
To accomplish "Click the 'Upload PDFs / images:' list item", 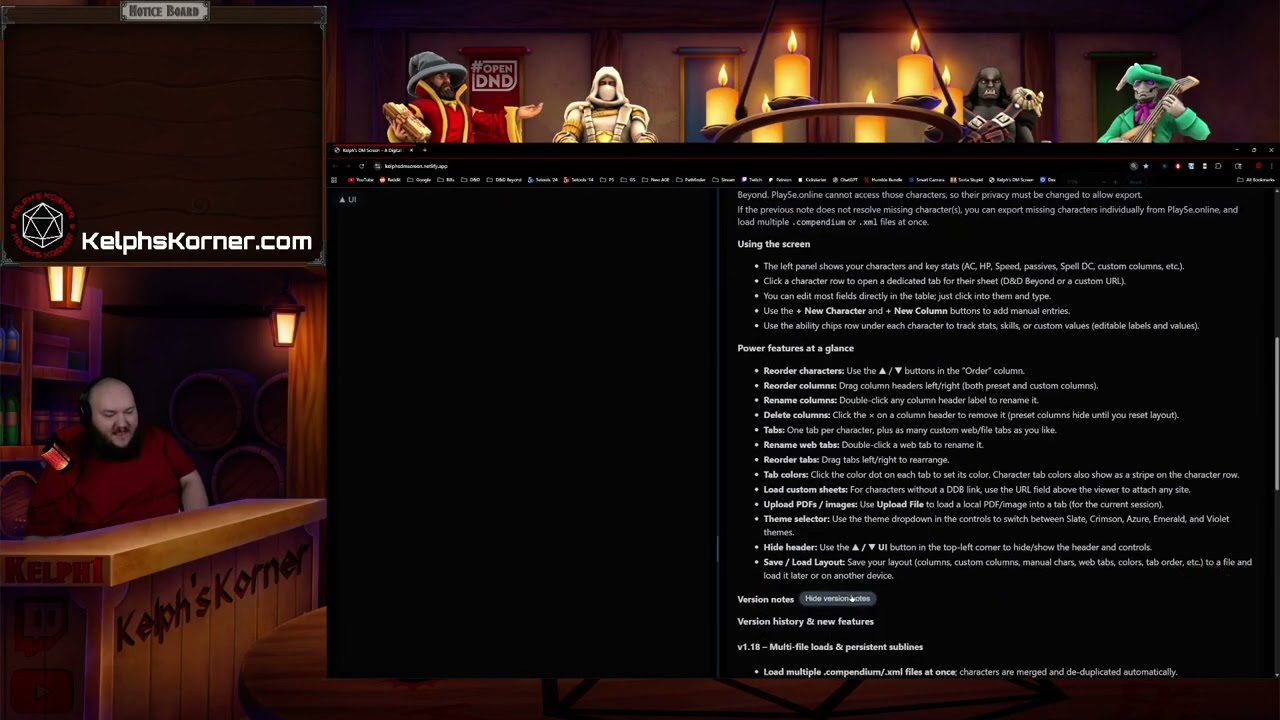I will click(x=963, y=504).
